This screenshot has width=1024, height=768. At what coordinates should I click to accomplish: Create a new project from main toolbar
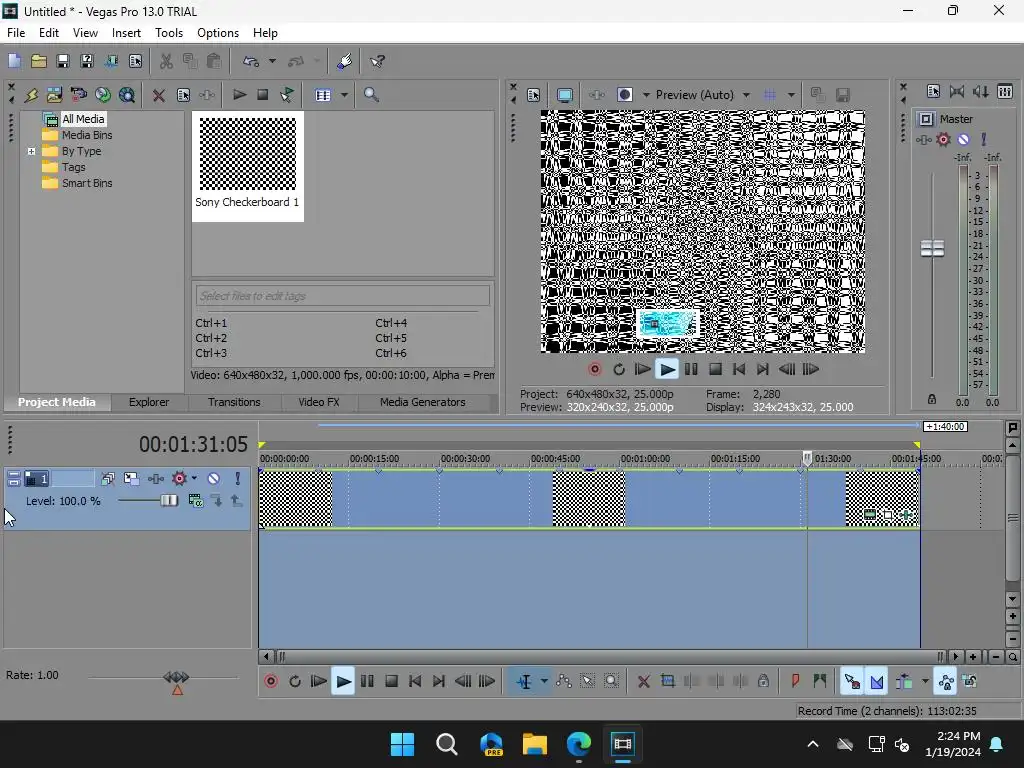coord(14,61)
